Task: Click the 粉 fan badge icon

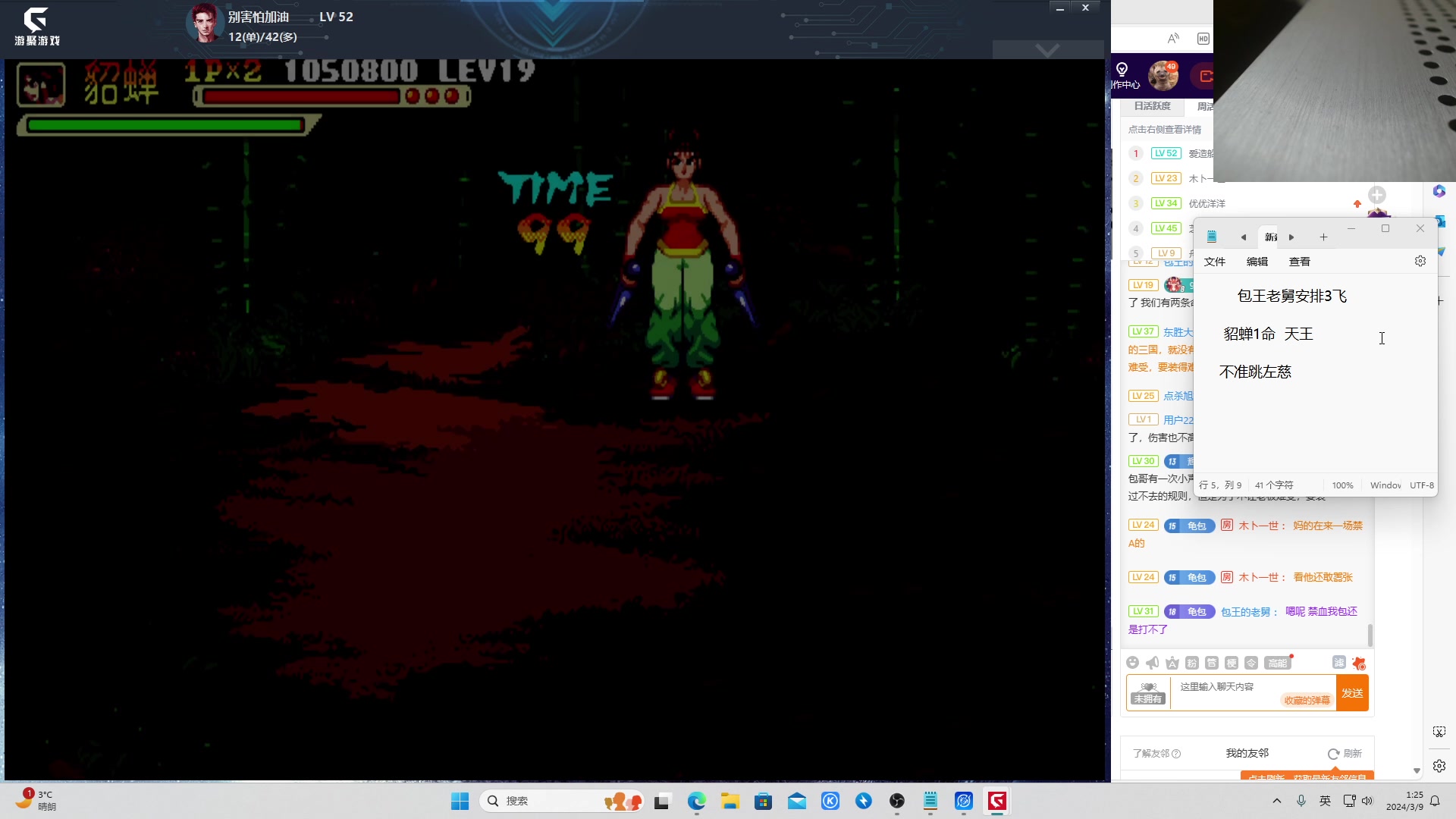Action: pyautogui.click(x=1192, y=663)
